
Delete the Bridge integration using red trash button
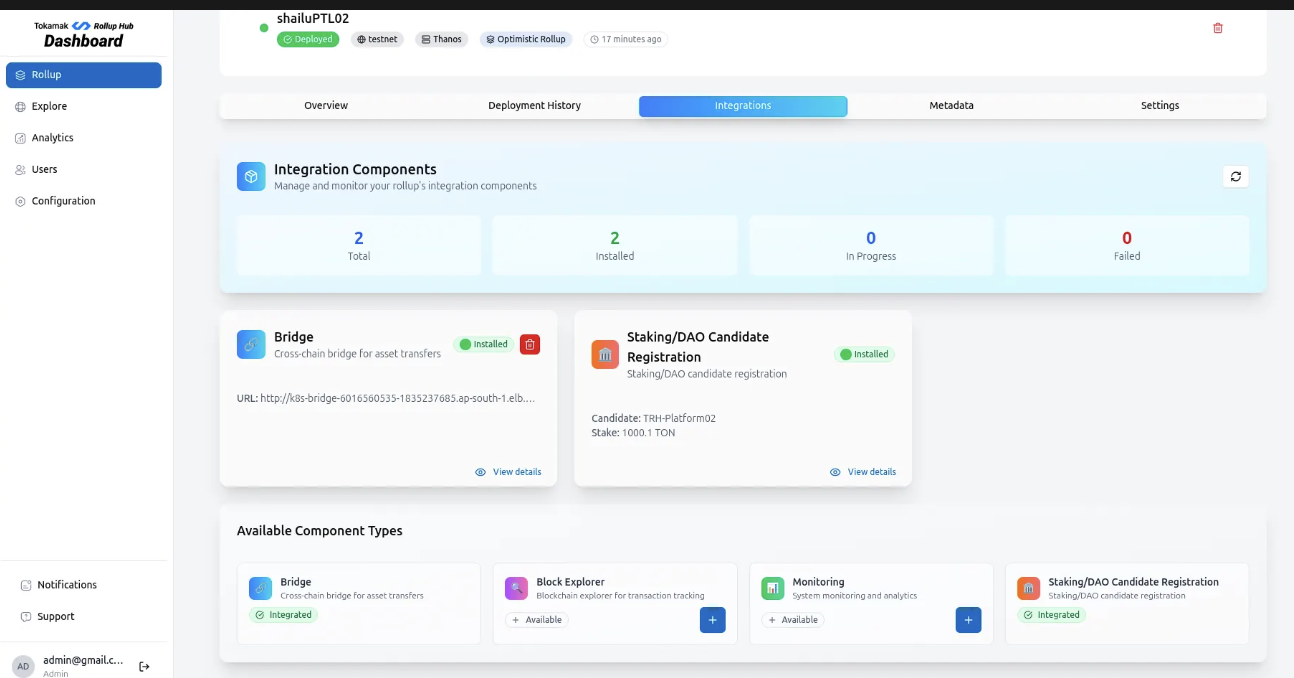tap(530, 344)
